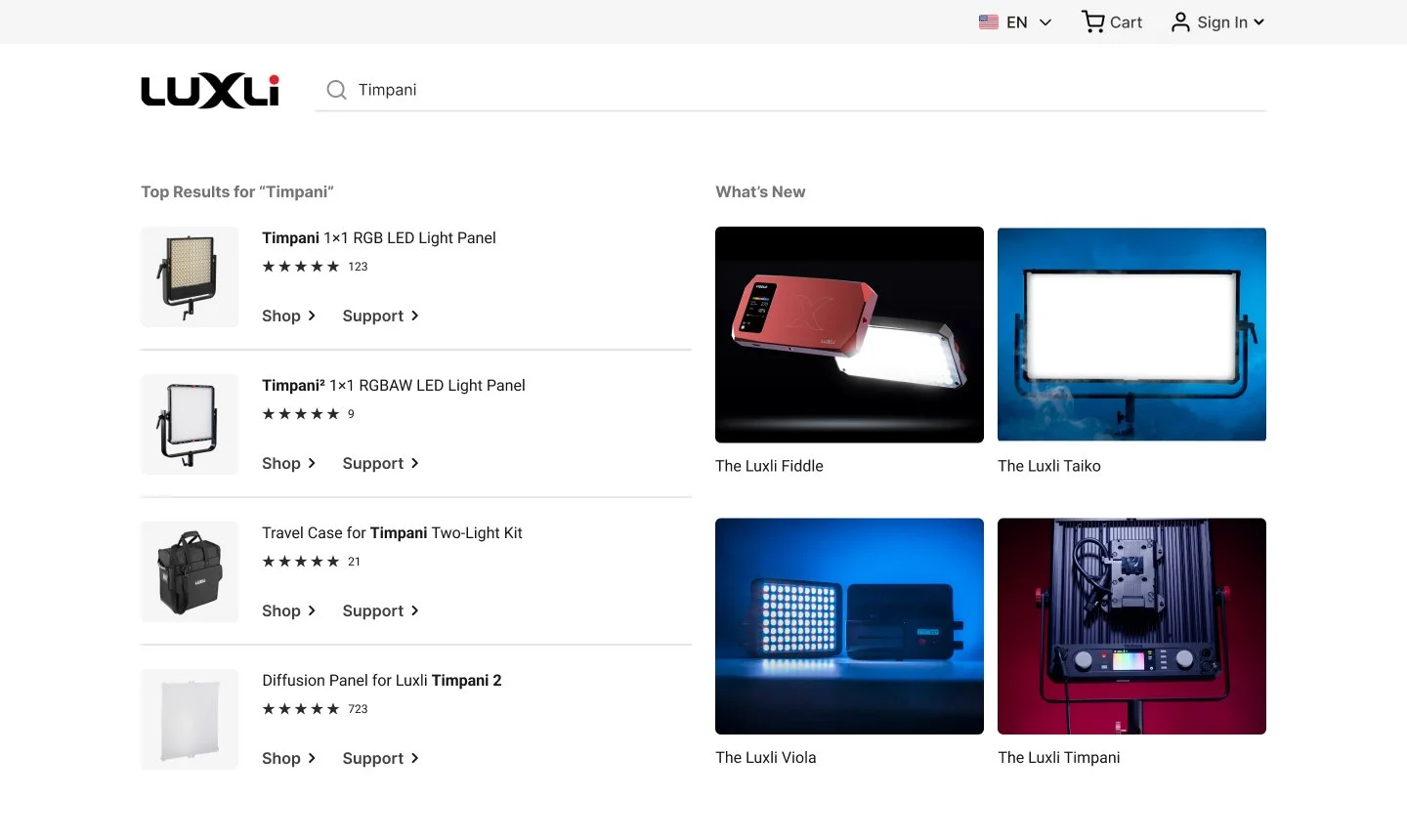Click the 21-review star rating
The width and height of the screenshot is (1407, 840).
[x=312, y=562]
